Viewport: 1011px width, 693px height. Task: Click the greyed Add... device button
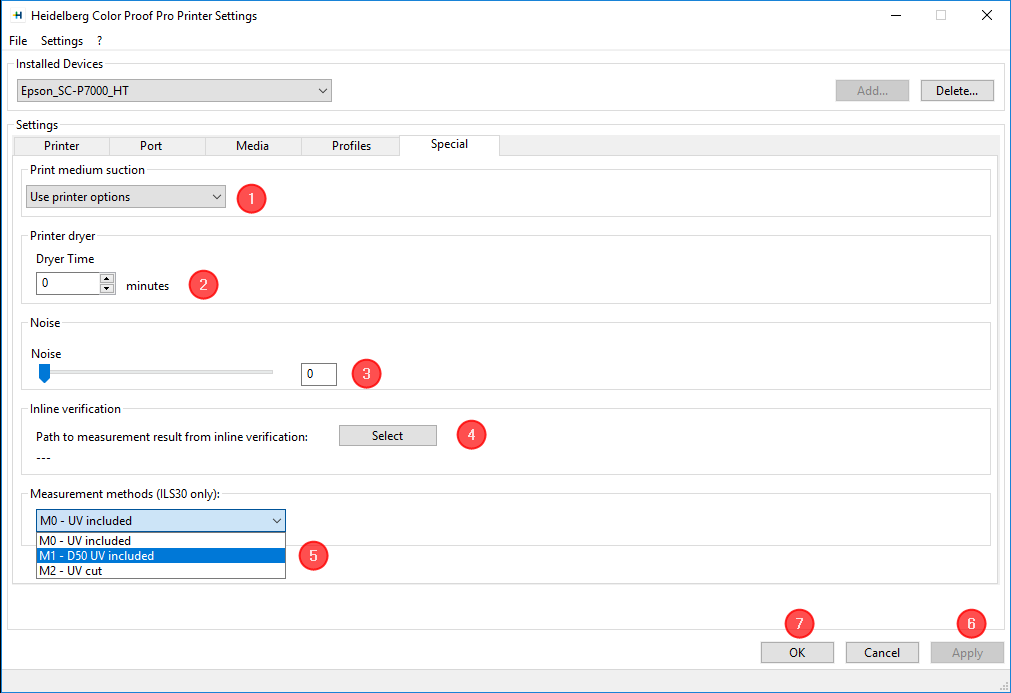pos(872,91)
